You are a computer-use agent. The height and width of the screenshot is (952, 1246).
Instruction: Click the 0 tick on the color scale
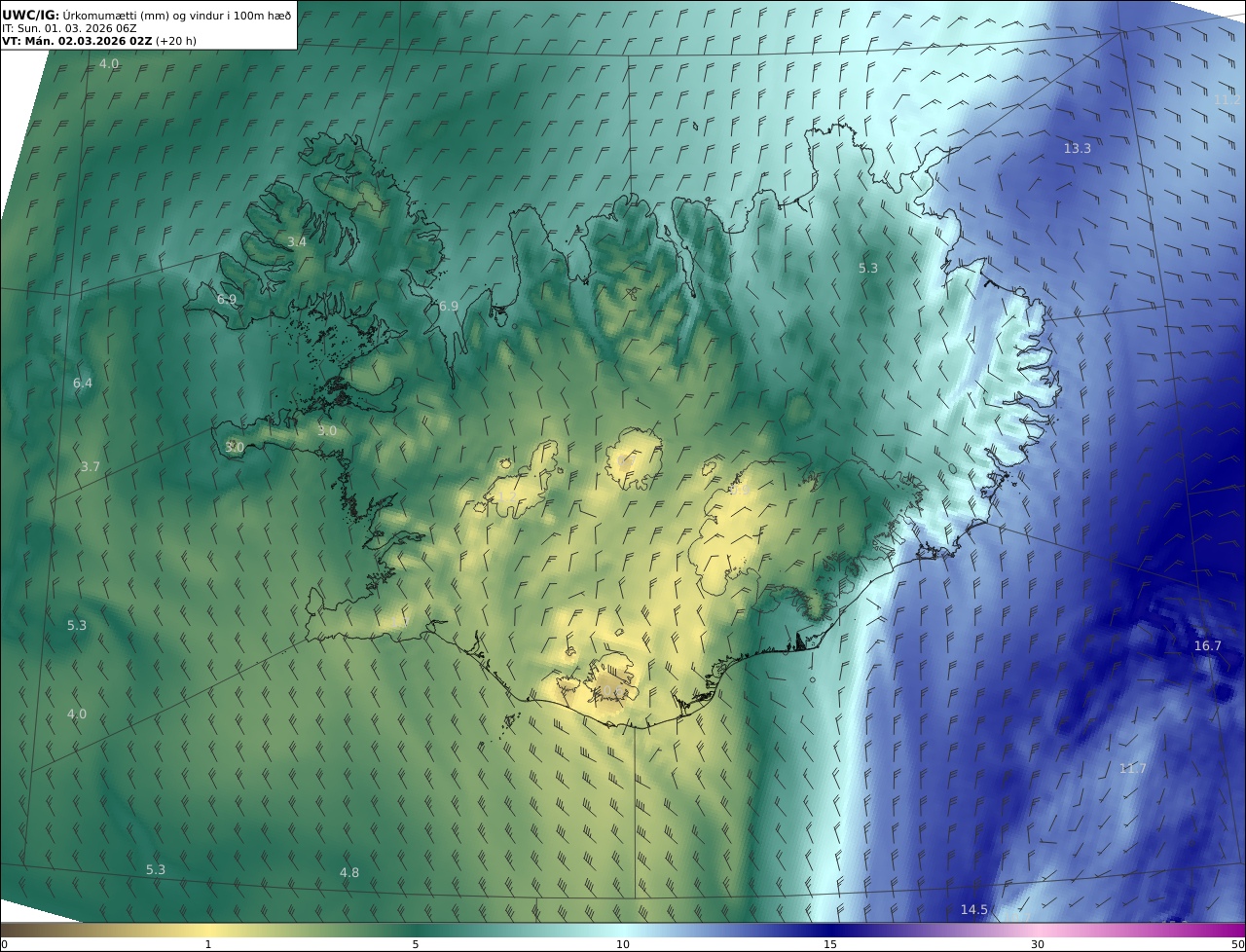4,944
